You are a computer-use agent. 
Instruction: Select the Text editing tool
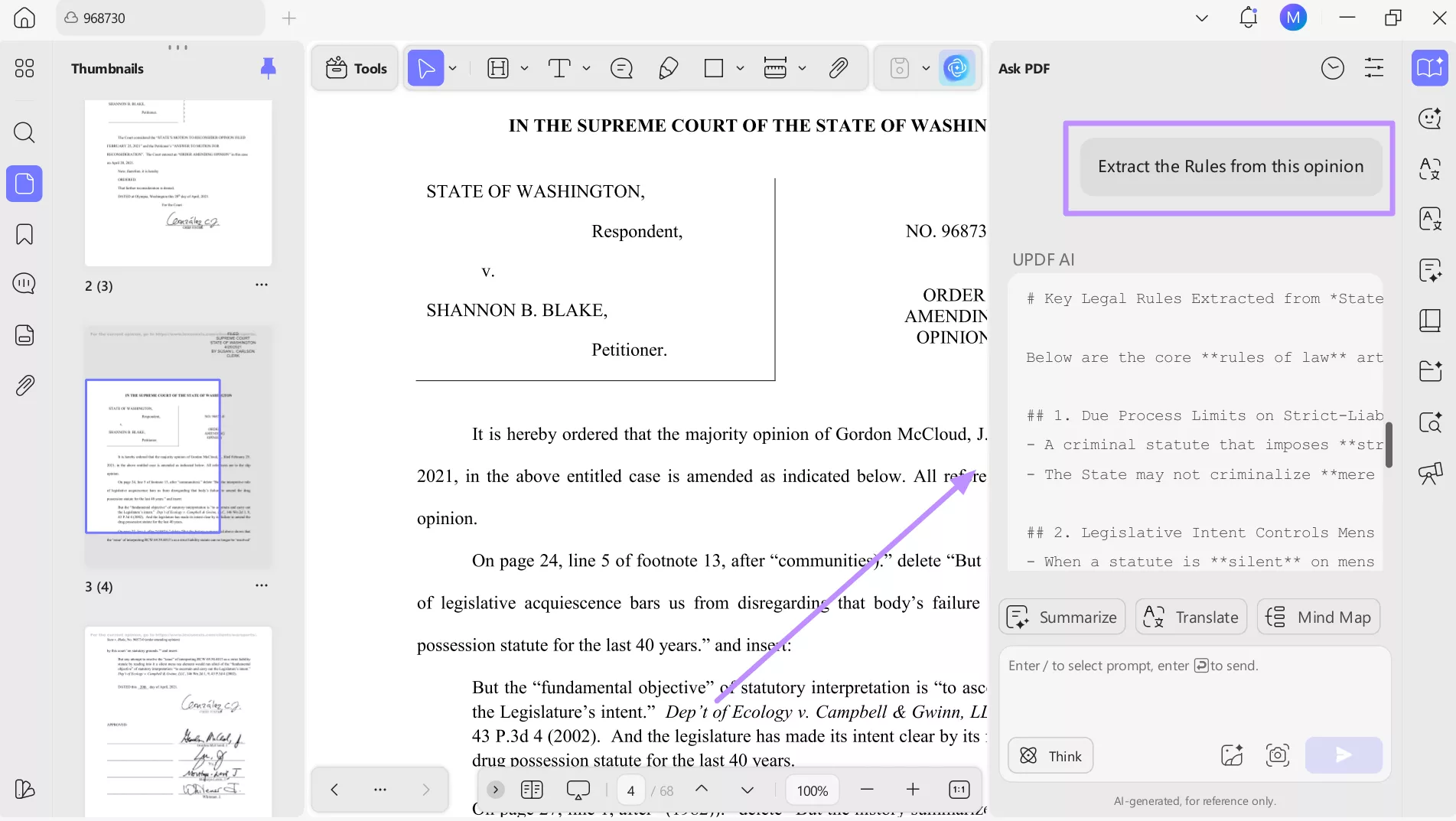(x=561, y=68)
